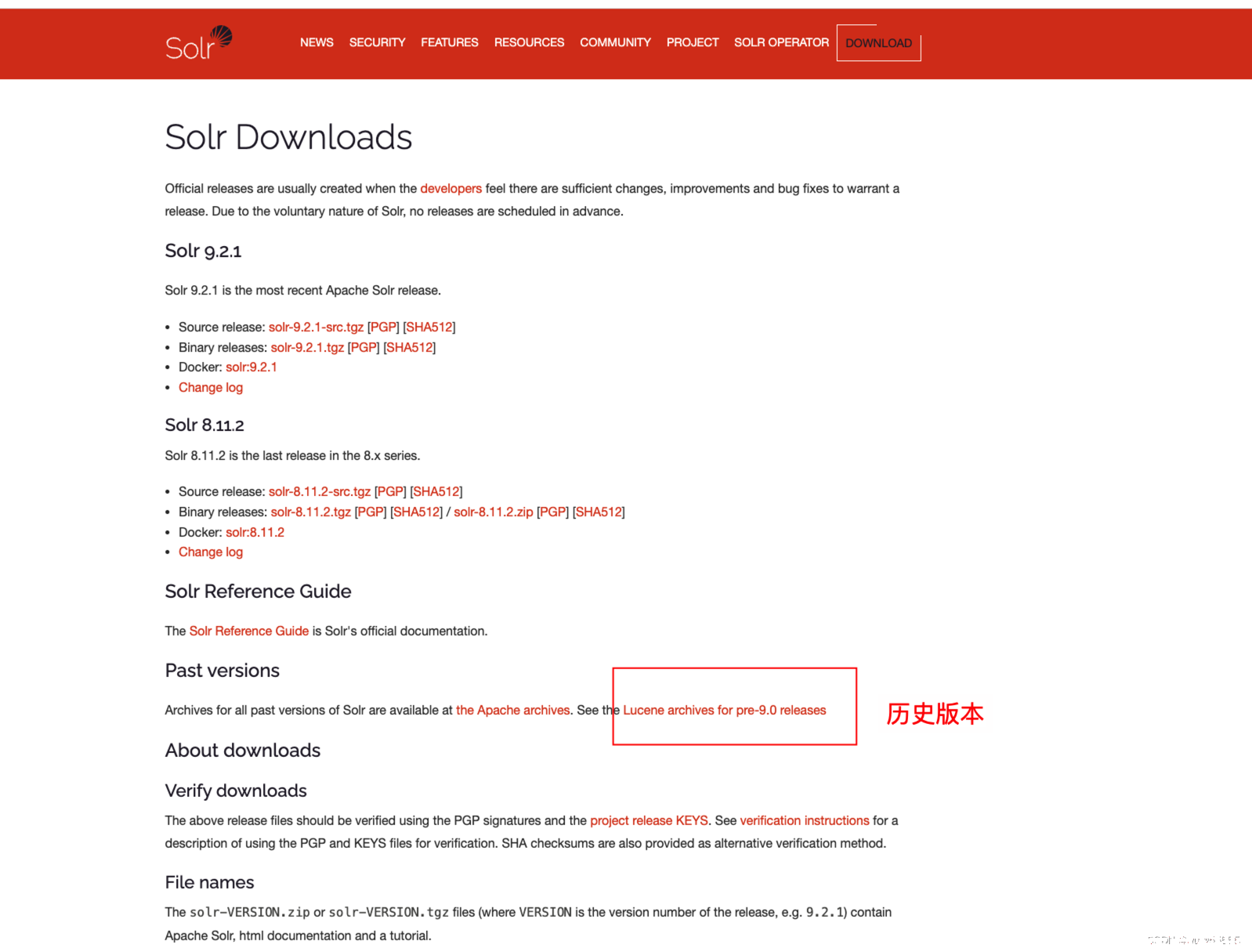Open PGP signature for solr-8.11.2-src.tgz
This screenshot has width=1252, height=952.
tap(390, 491)
